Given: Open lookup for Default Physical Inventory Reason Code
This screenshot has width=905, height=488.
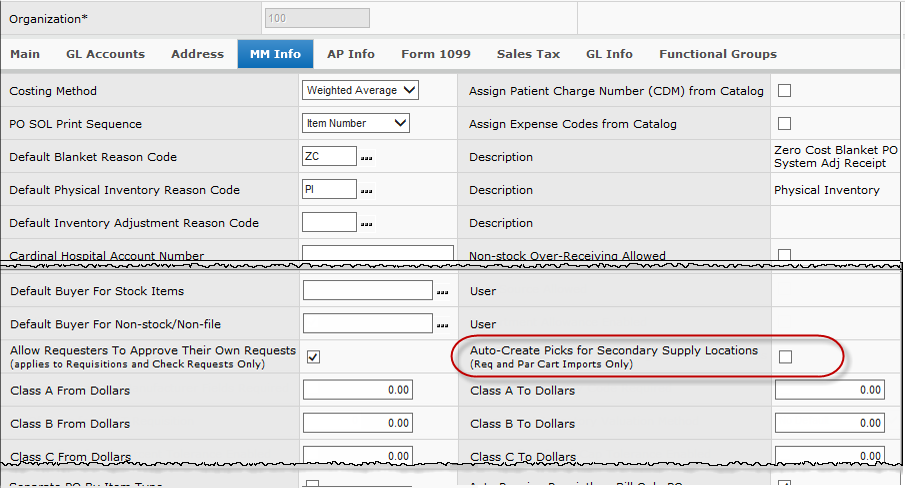Looking at the screenshot, I should [367, 191].
